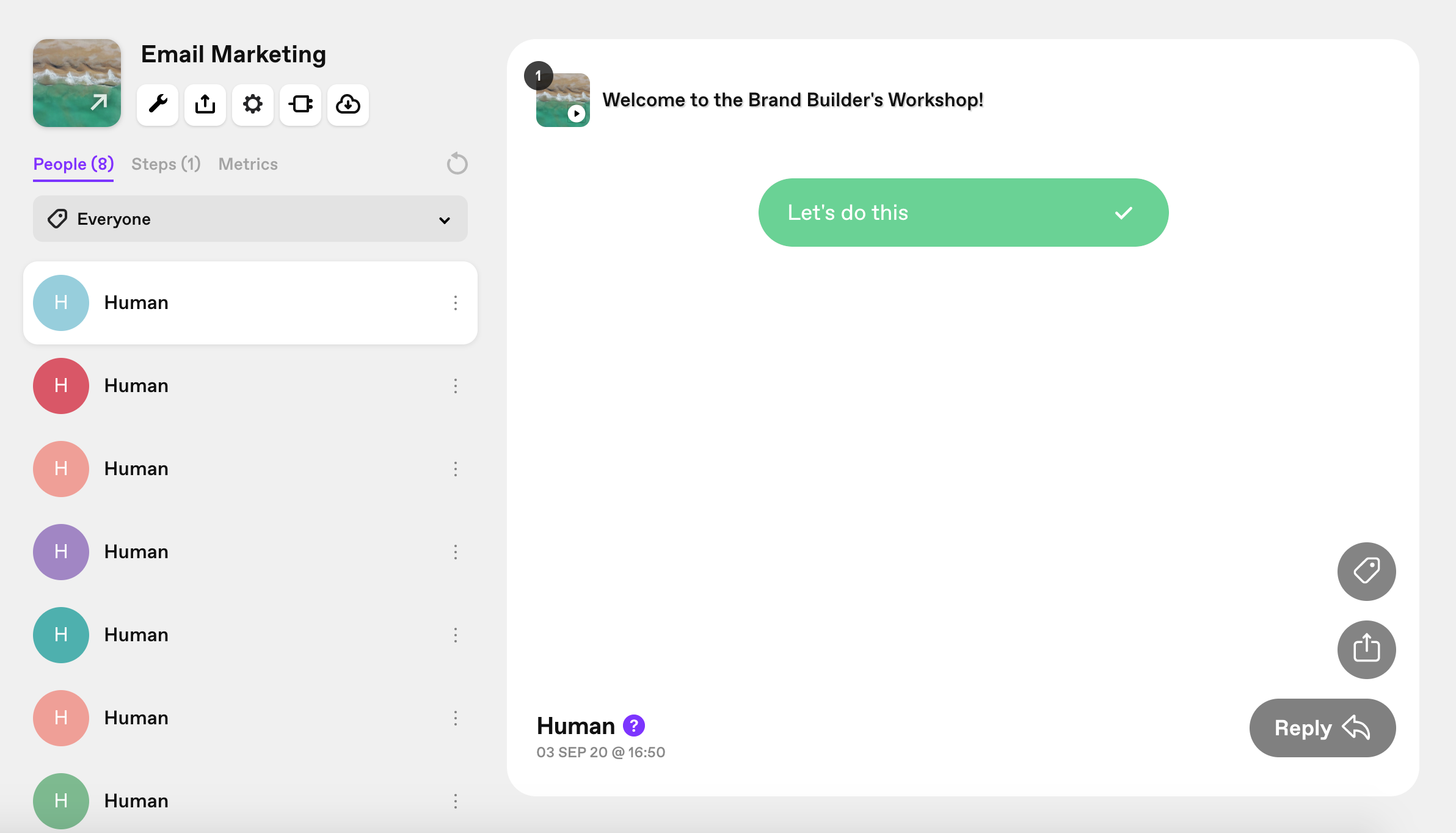Click the Email Marketing title
Image resolution: width=1456 pixels, height=833 pixels.
pos(233,54)
